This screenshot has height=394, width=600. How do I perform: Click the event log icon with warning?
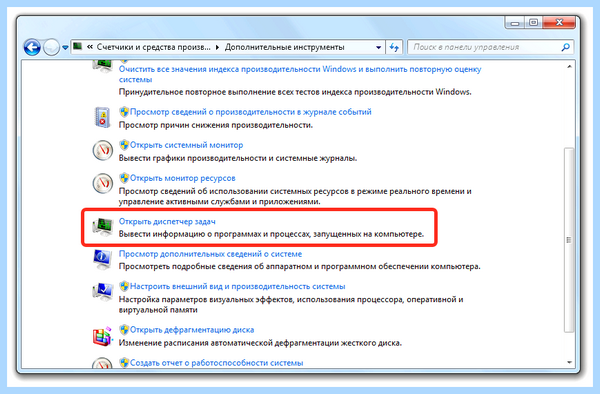click(102, 117)
